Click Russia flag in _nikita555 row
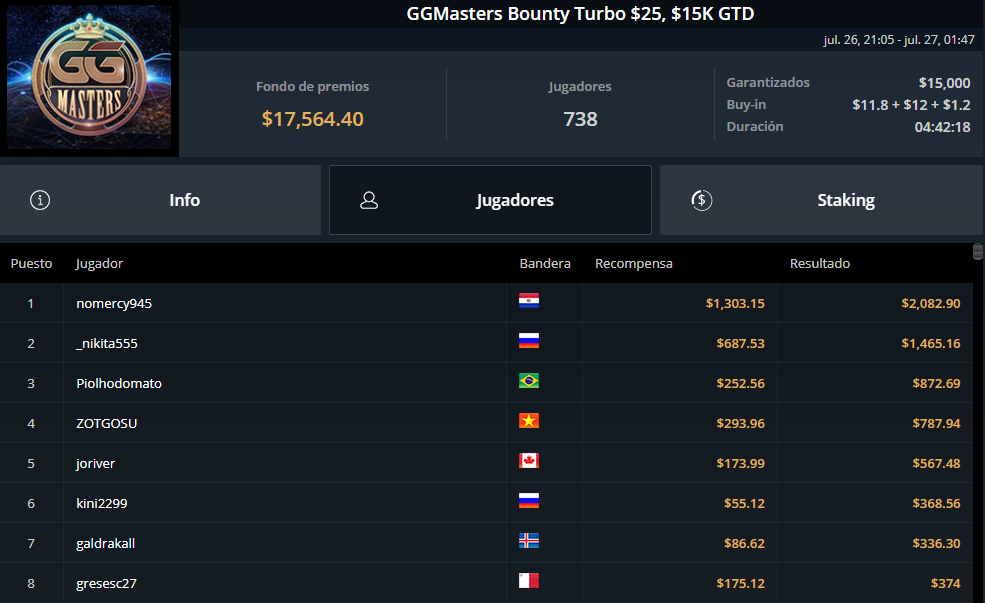Image resolution: width=985 pixels, height=603 pixels. pyautogui.click(x=529, y=341)
